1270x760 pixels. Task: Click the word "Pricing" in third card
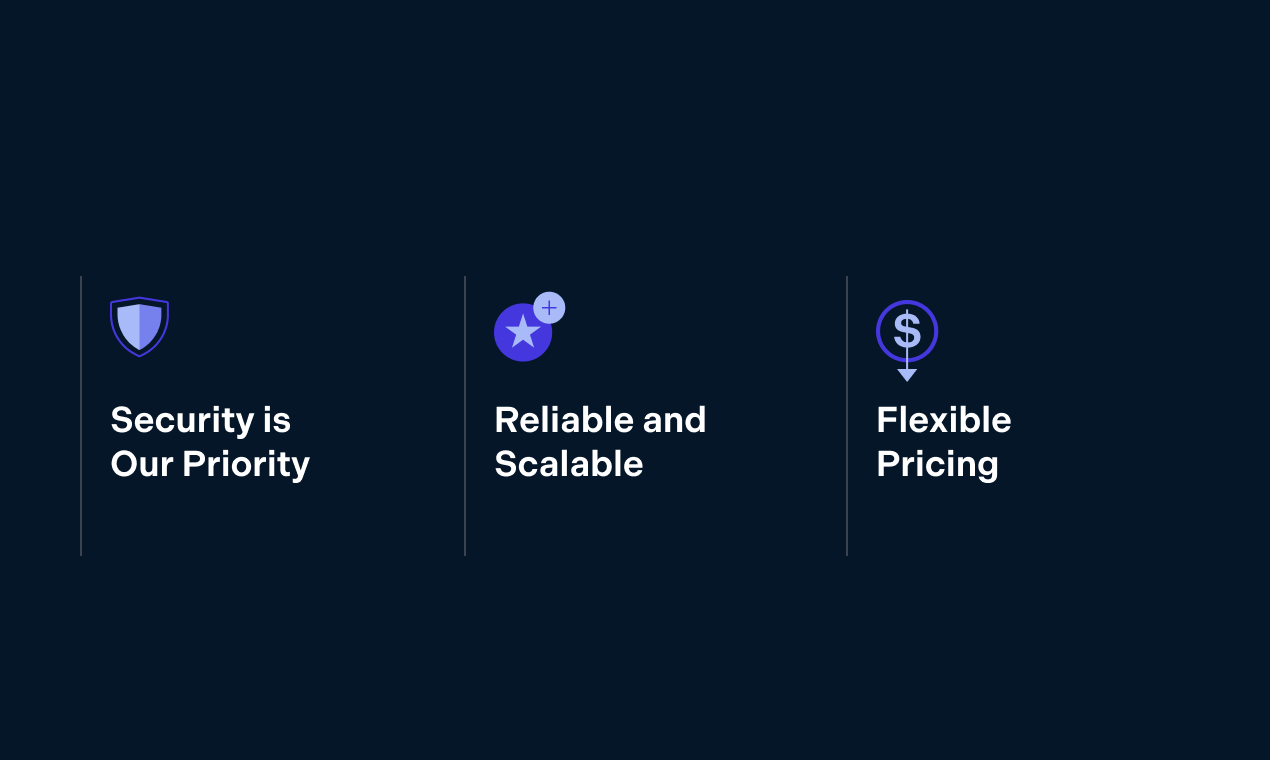(x=938, y=465)
